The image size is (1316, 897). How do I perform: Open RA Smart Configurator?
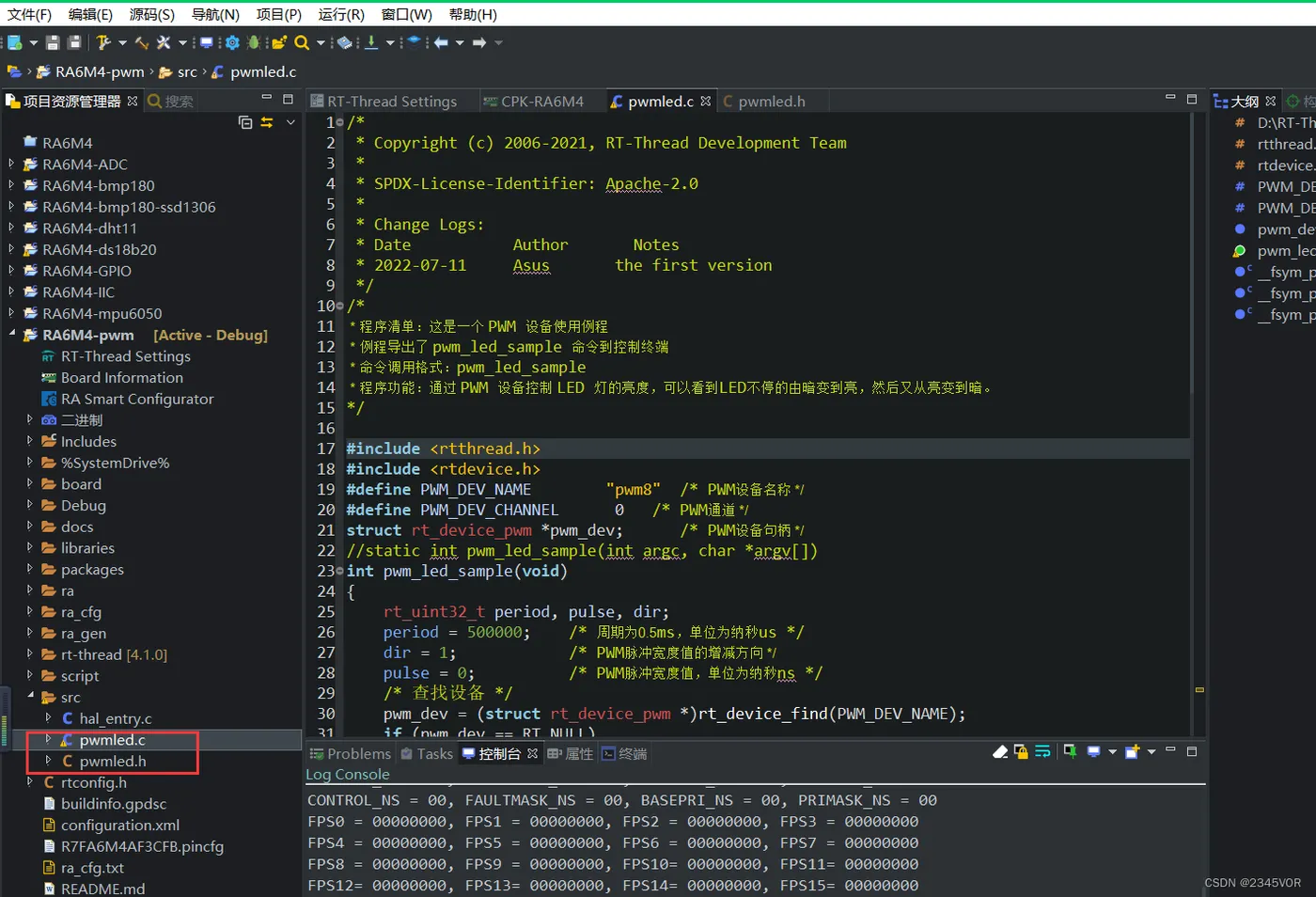pos(137,399)
